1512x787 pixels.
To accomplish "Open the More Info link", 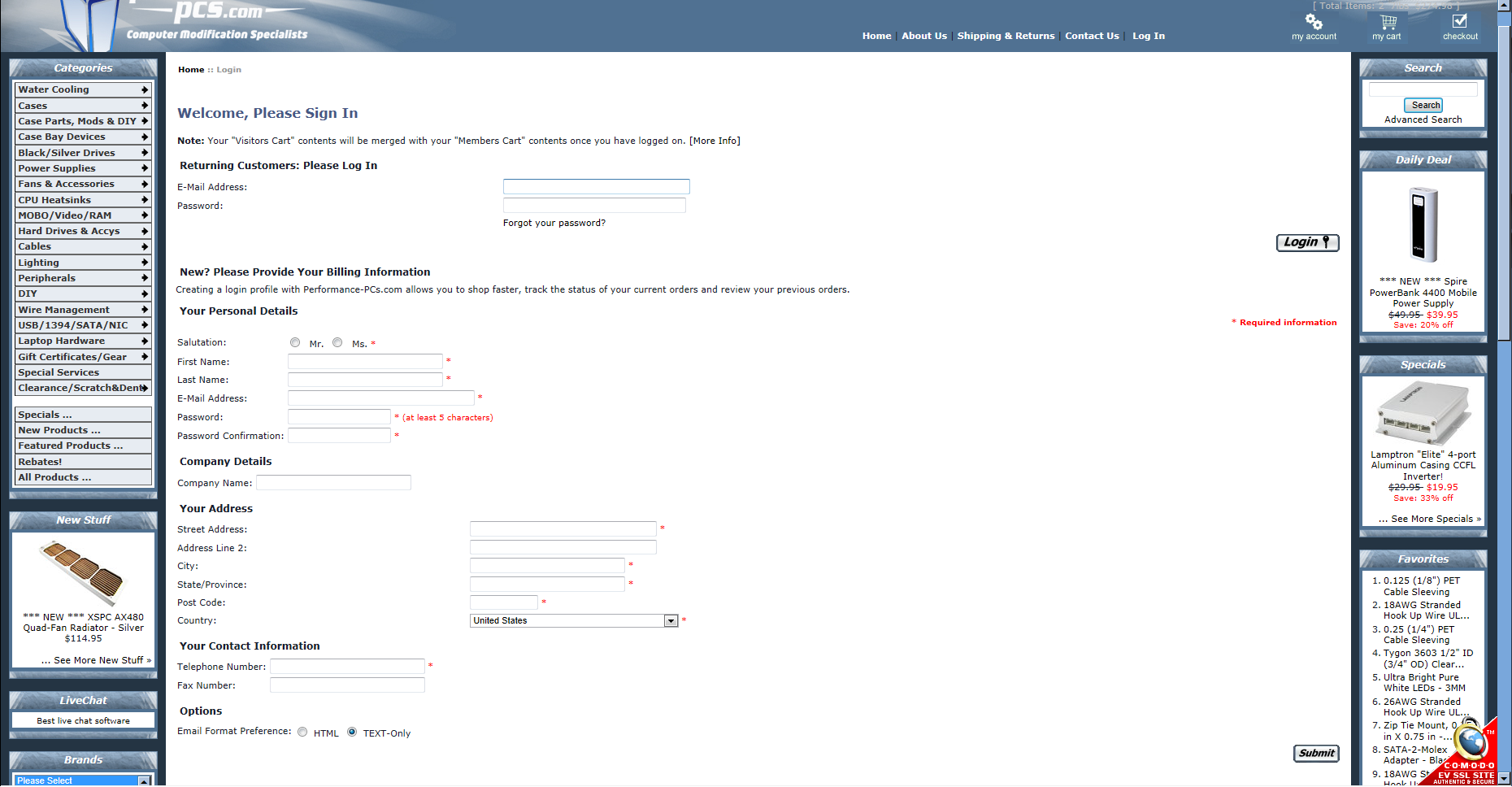I will click(715, 141).
